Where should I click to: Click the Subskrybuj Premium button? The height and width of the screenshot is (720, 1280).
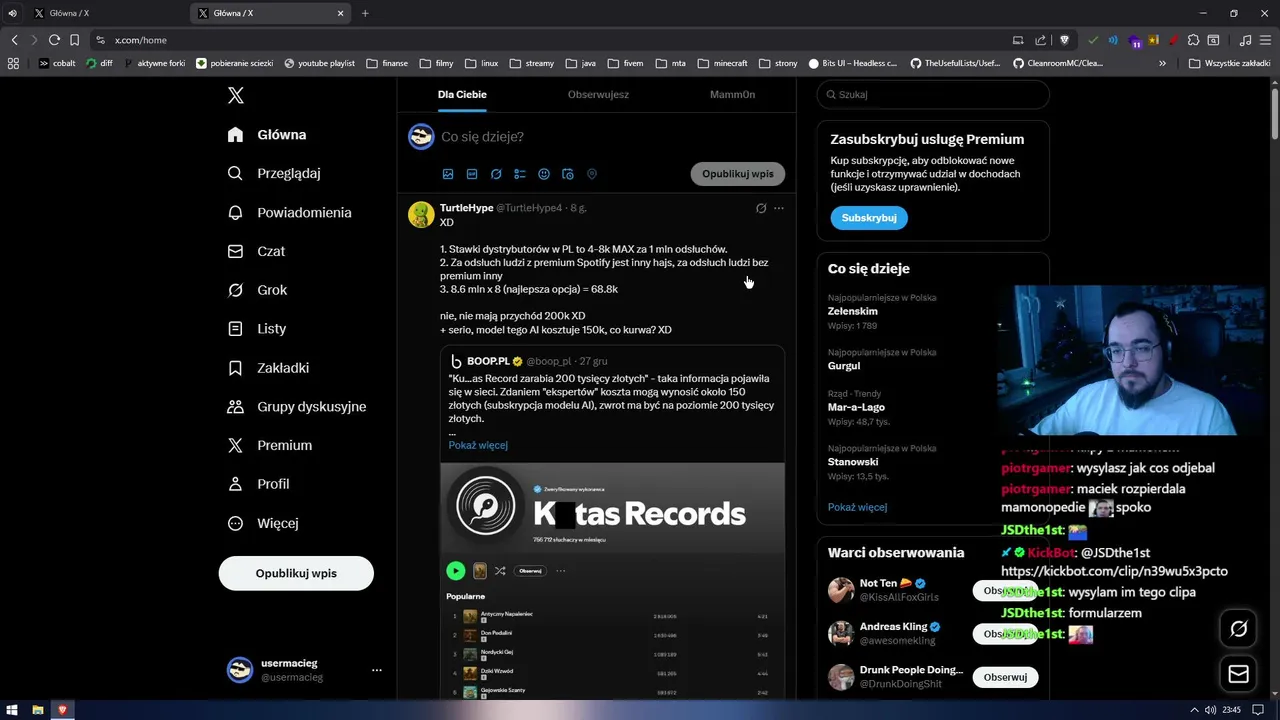pos(868,217)
